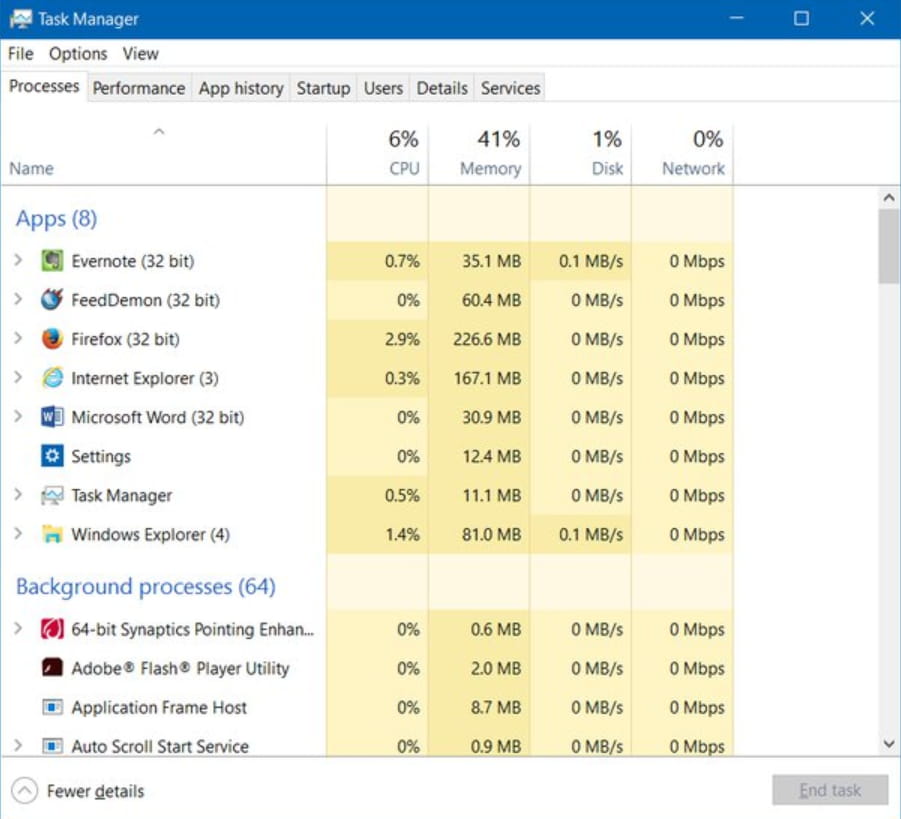Click Windows Explorer's 81.0 MB memory value
This screenshot has height=819, width=901.
click(491, 535)
